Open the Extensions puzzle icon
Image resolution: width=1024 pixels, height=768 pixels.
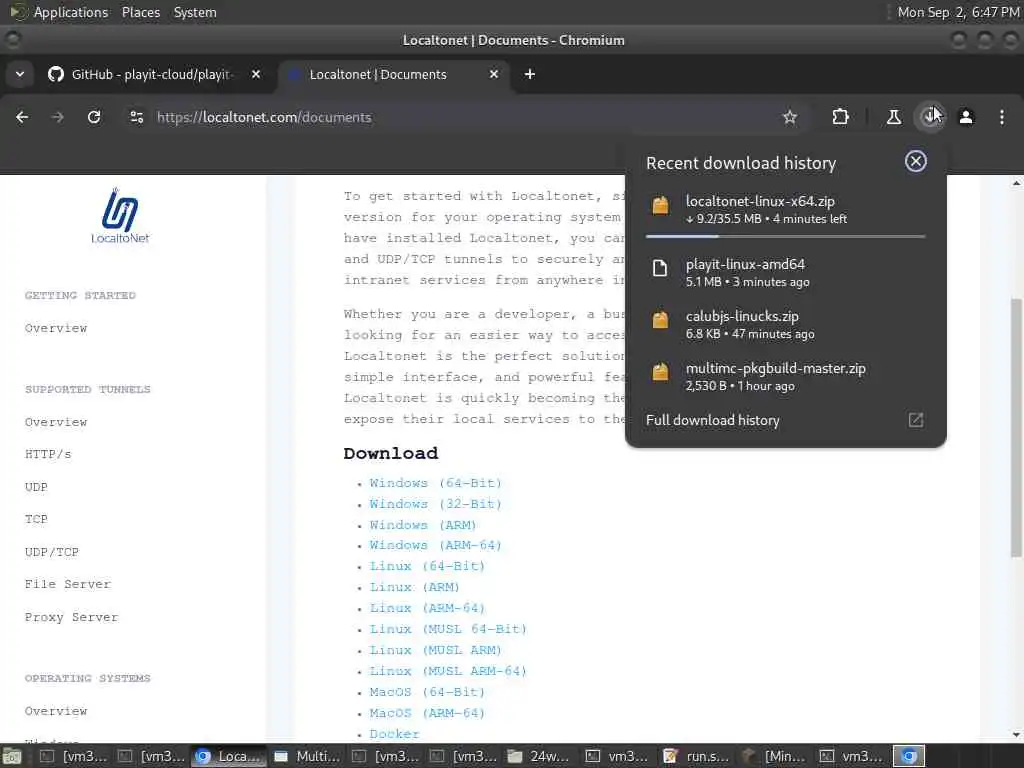(x=840, y=117)
